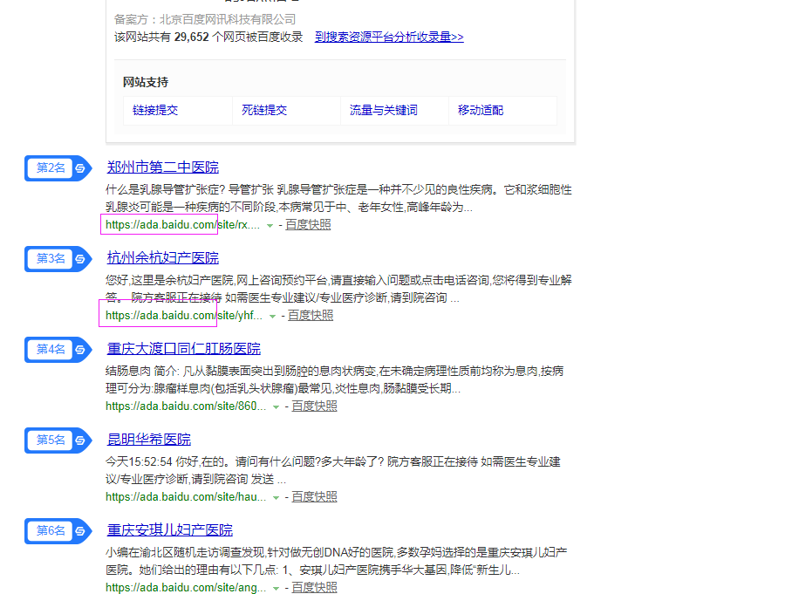Open the 重庆安琪儿妇产医院 result title
This screenshot has height=594, width=799.
(170, 530)
